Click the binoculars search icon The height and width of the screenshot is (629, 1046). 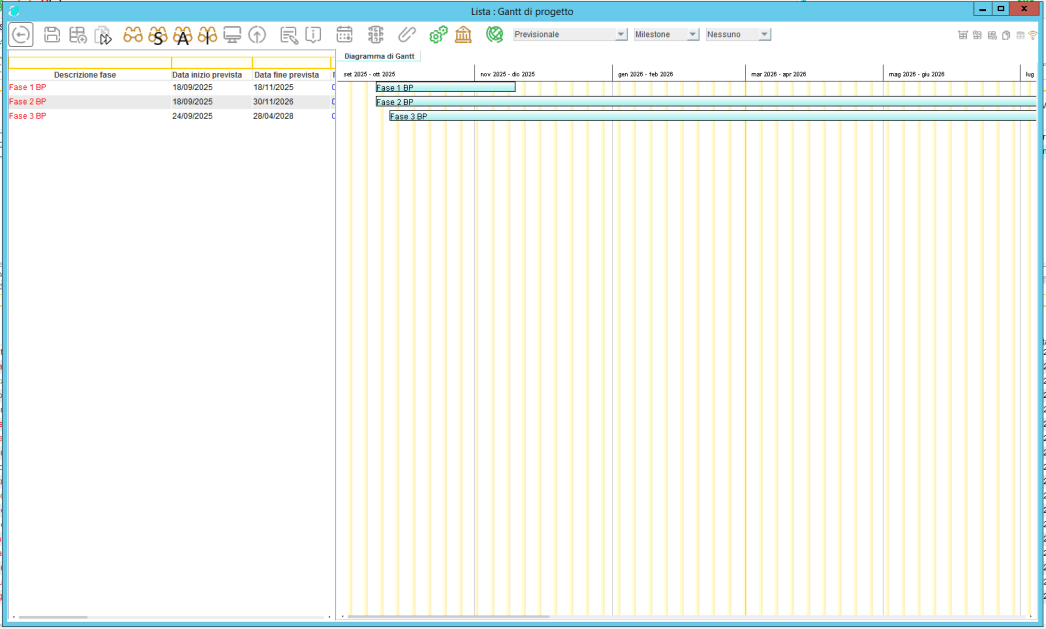pyautogui.click(x=133, y=35)
